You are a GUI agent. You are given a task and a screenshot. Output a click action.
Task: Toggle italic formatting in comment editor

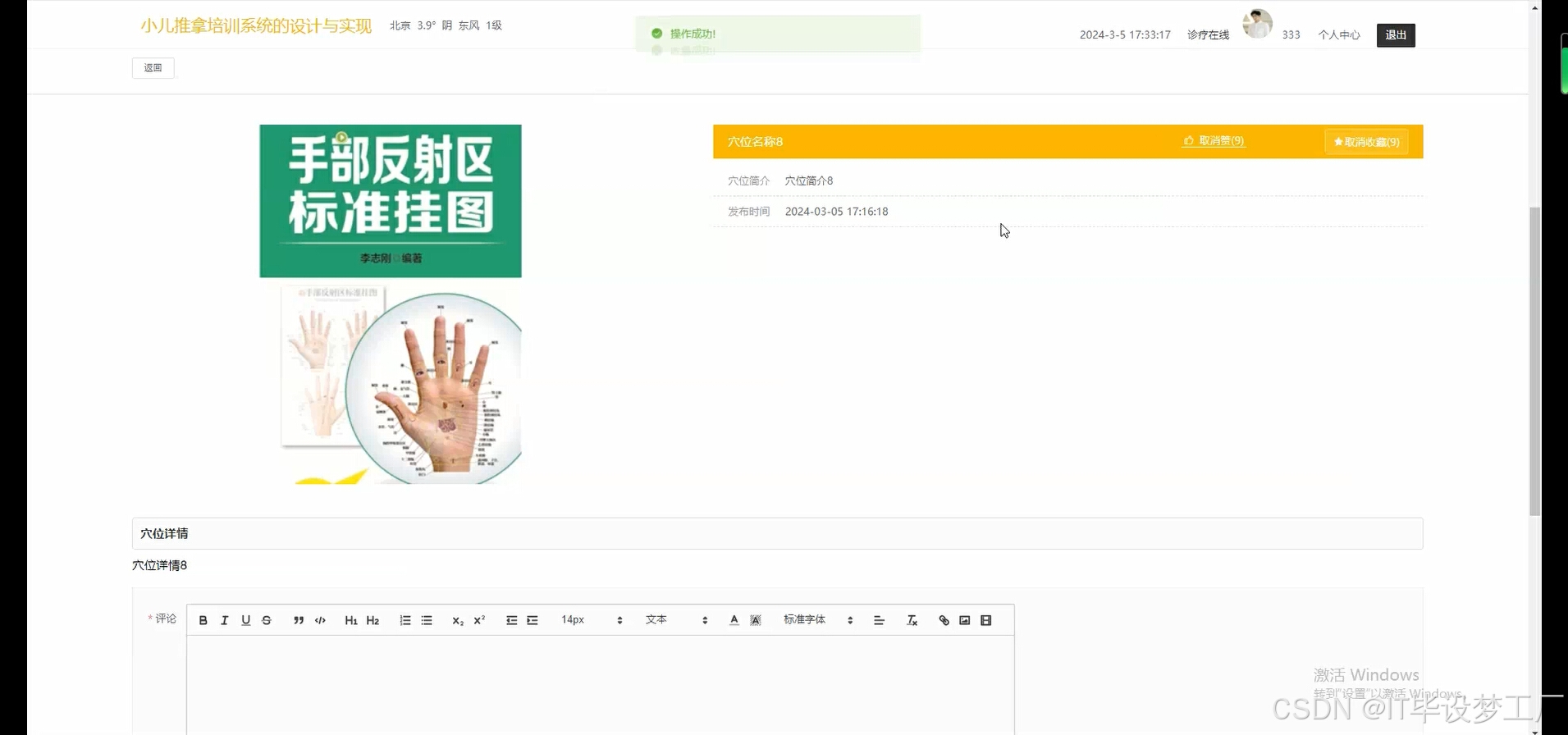click(225, 620)
